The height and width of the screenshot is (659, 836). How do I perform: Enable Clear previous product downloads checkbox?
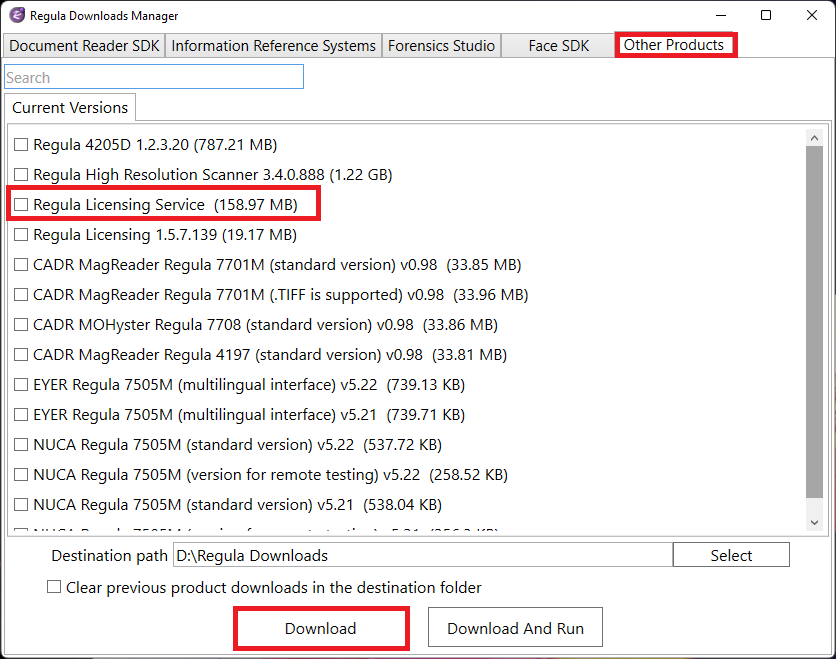[54, 586]
